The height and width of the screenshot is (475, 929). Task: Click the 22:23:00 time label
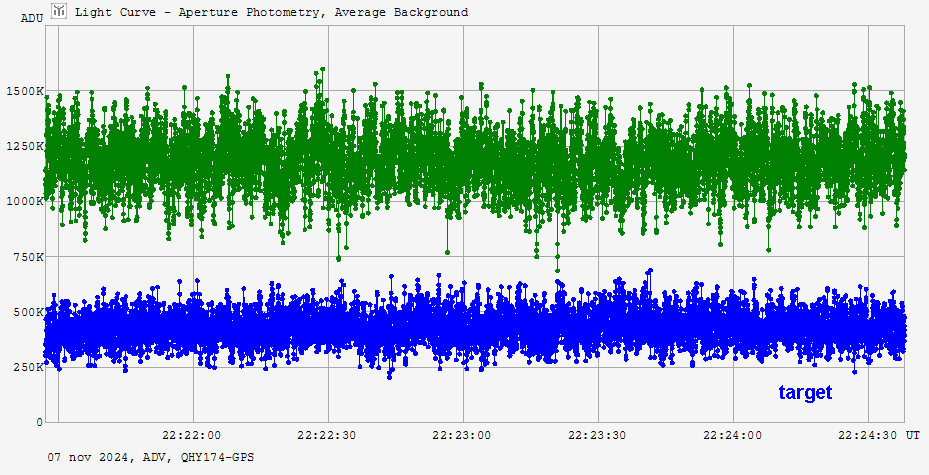click(462, 435)
